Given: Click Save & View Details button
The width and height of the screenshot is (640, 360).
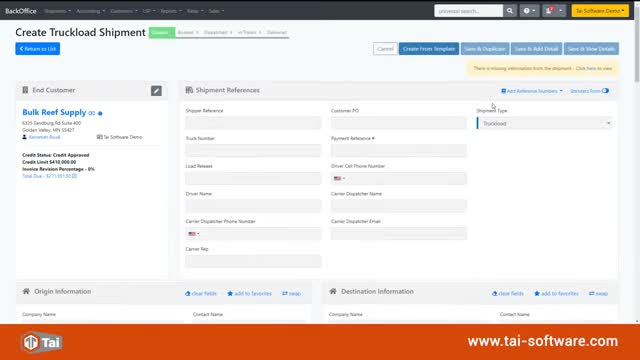Looking at the screenshot, I should [x=591, y=49].
